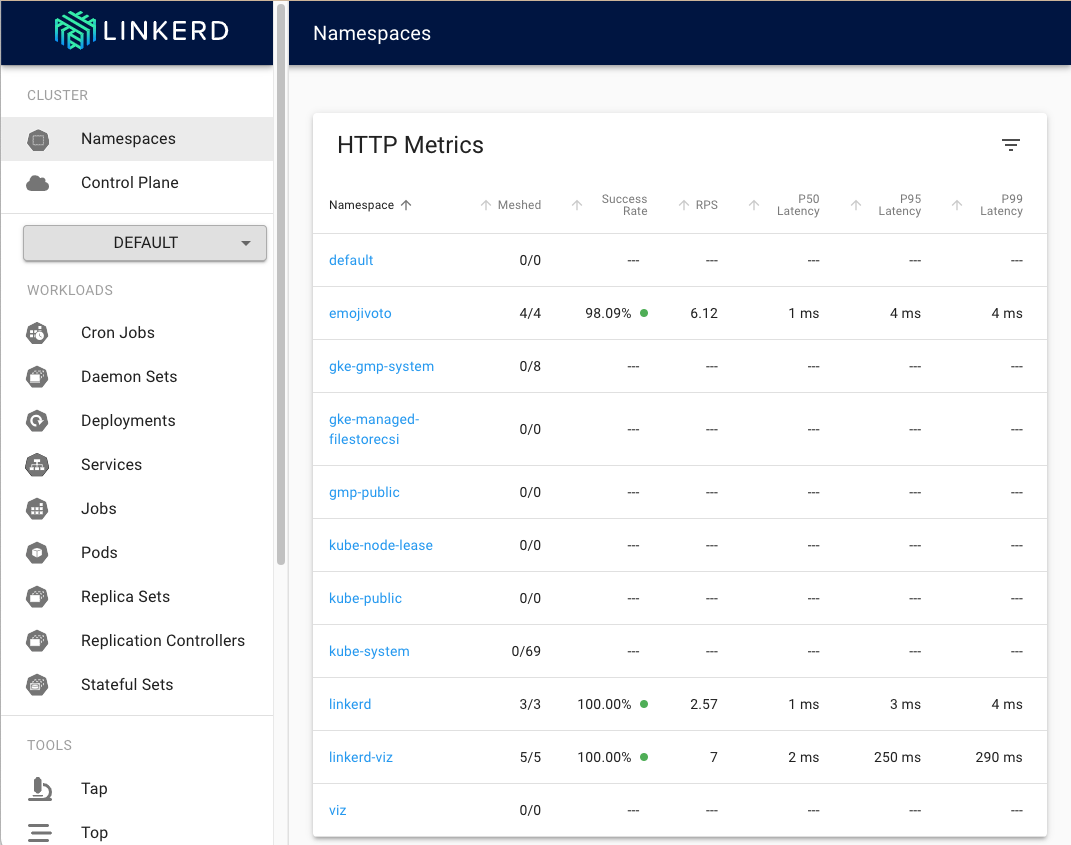Sort by P99 Latency header
The image size is (1071, 845).
(1001, 205)
